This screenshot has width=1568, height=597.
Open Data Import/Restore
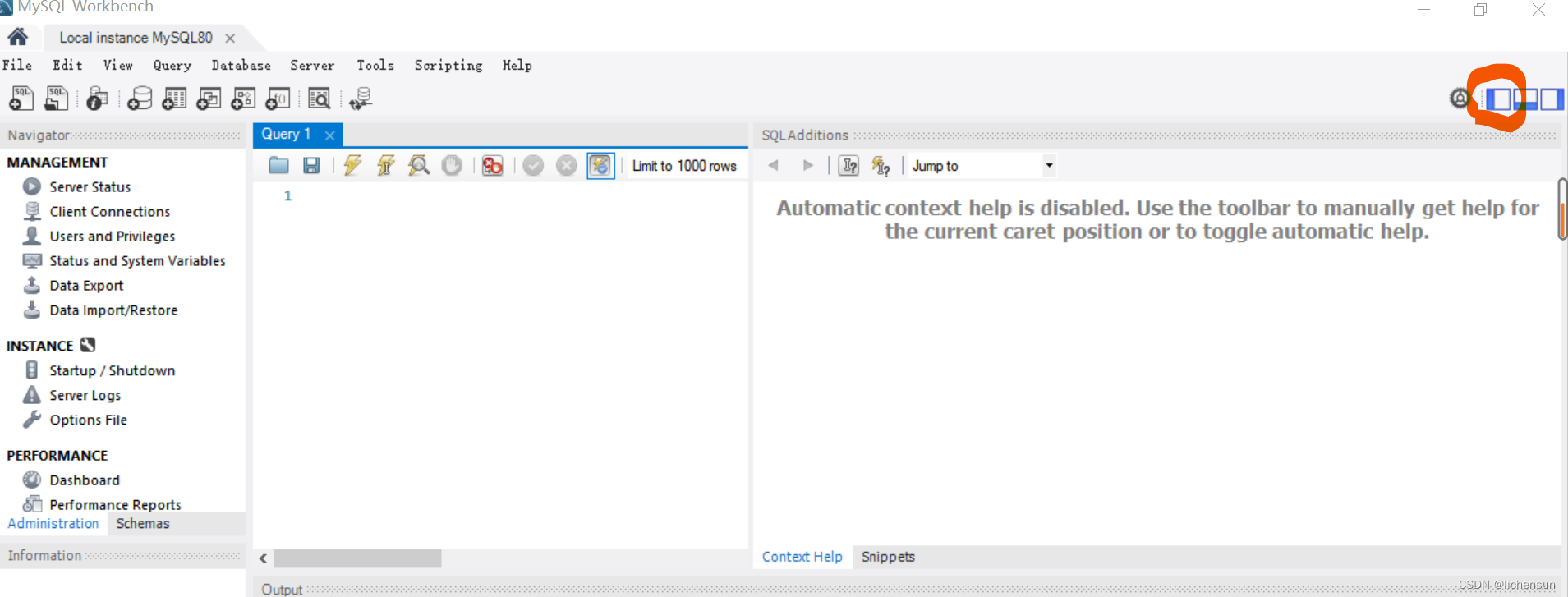(113, 310)
